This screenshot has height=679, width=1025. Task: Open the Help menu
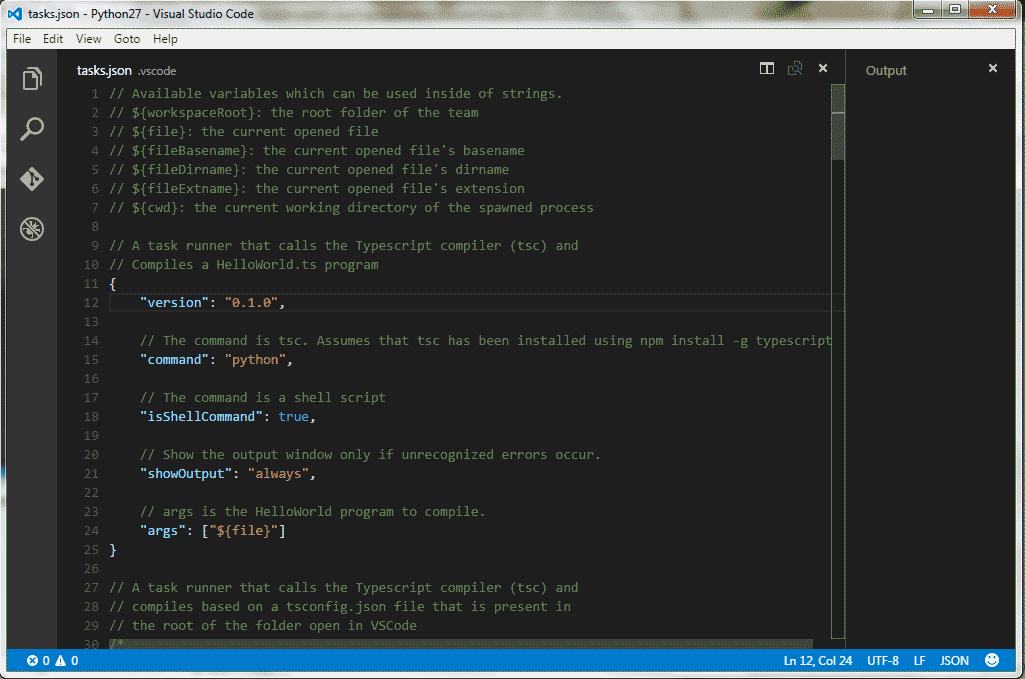click(165, 39)
